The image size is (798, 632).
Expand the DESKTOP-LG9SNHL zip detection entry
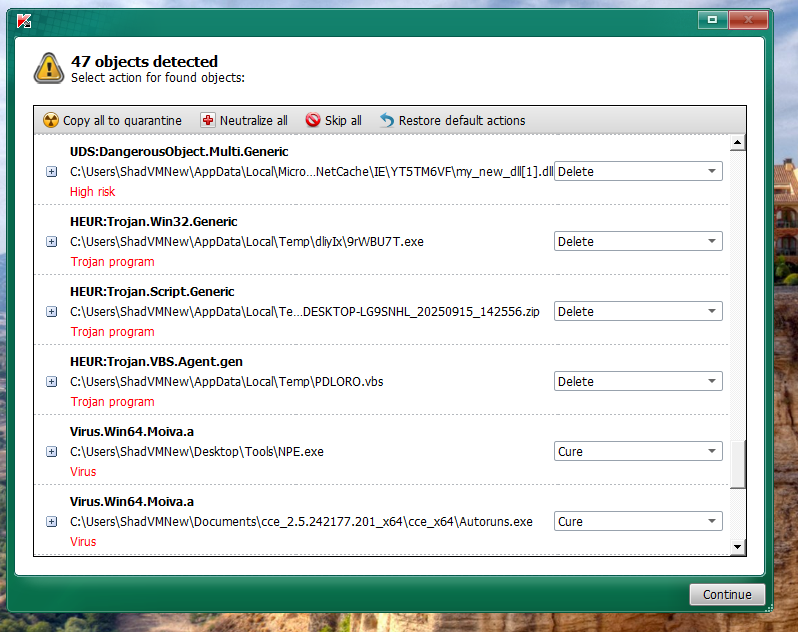pyautogui.click(x=51, y=311)
